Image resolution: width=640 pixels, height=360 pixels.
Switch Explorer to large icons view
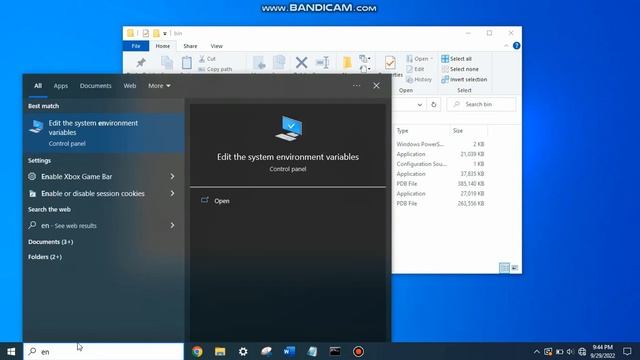(514, 268)
